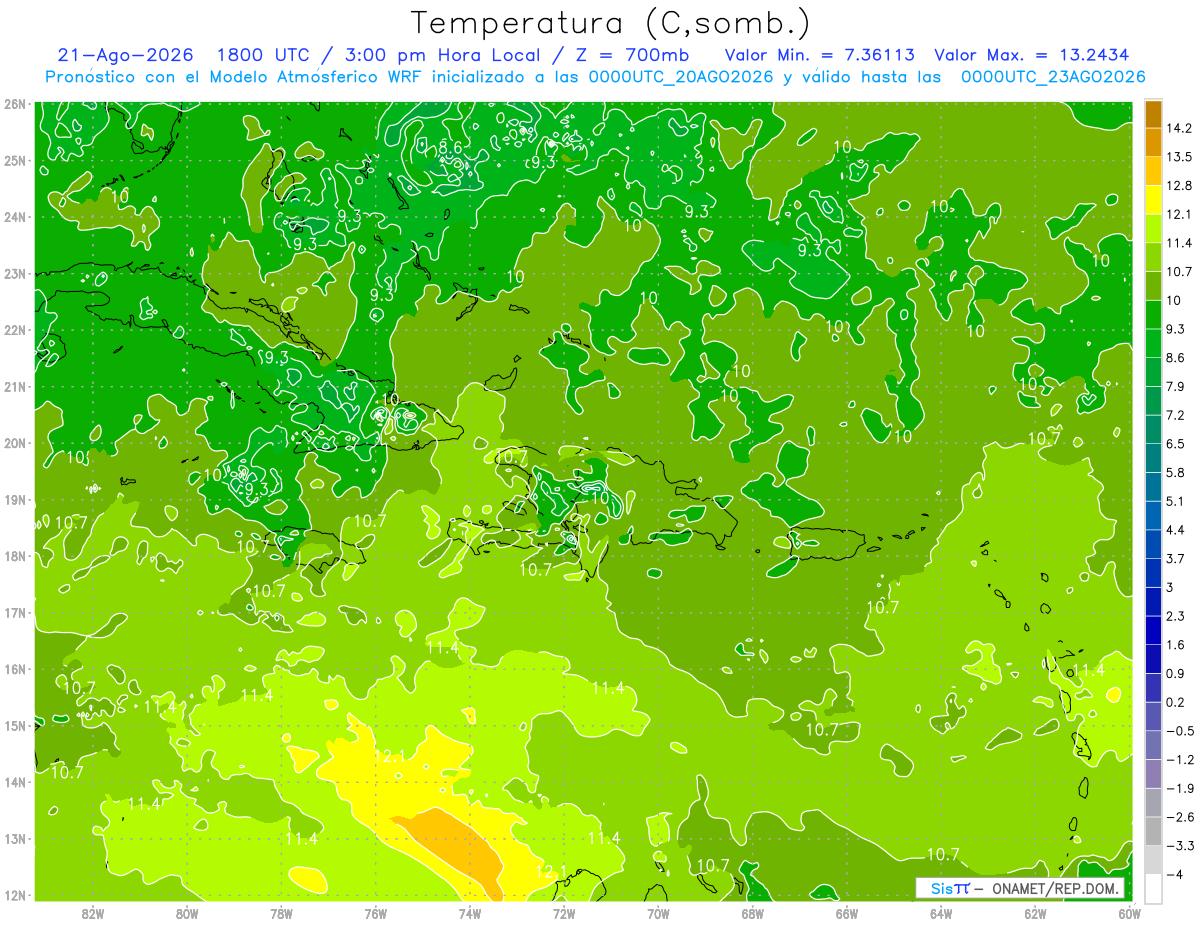
Task: Click '3:00 pm Hora Local' text
Action: 442,55
